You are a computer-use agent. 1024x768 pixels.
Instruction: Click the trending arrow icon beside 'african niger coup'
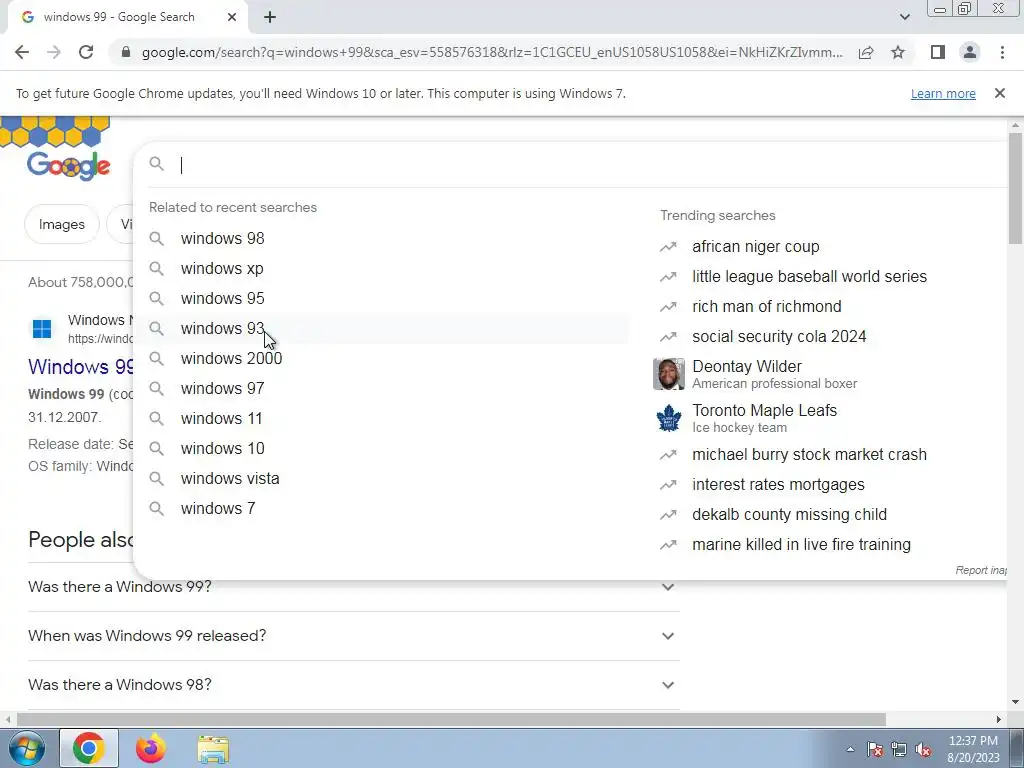667,246
